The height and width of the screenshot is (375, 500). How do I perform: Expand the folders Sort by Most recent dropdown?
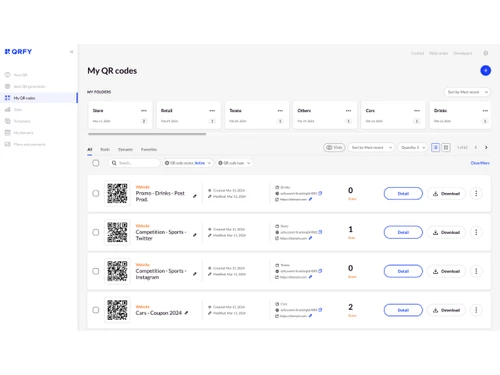[467, 92]
